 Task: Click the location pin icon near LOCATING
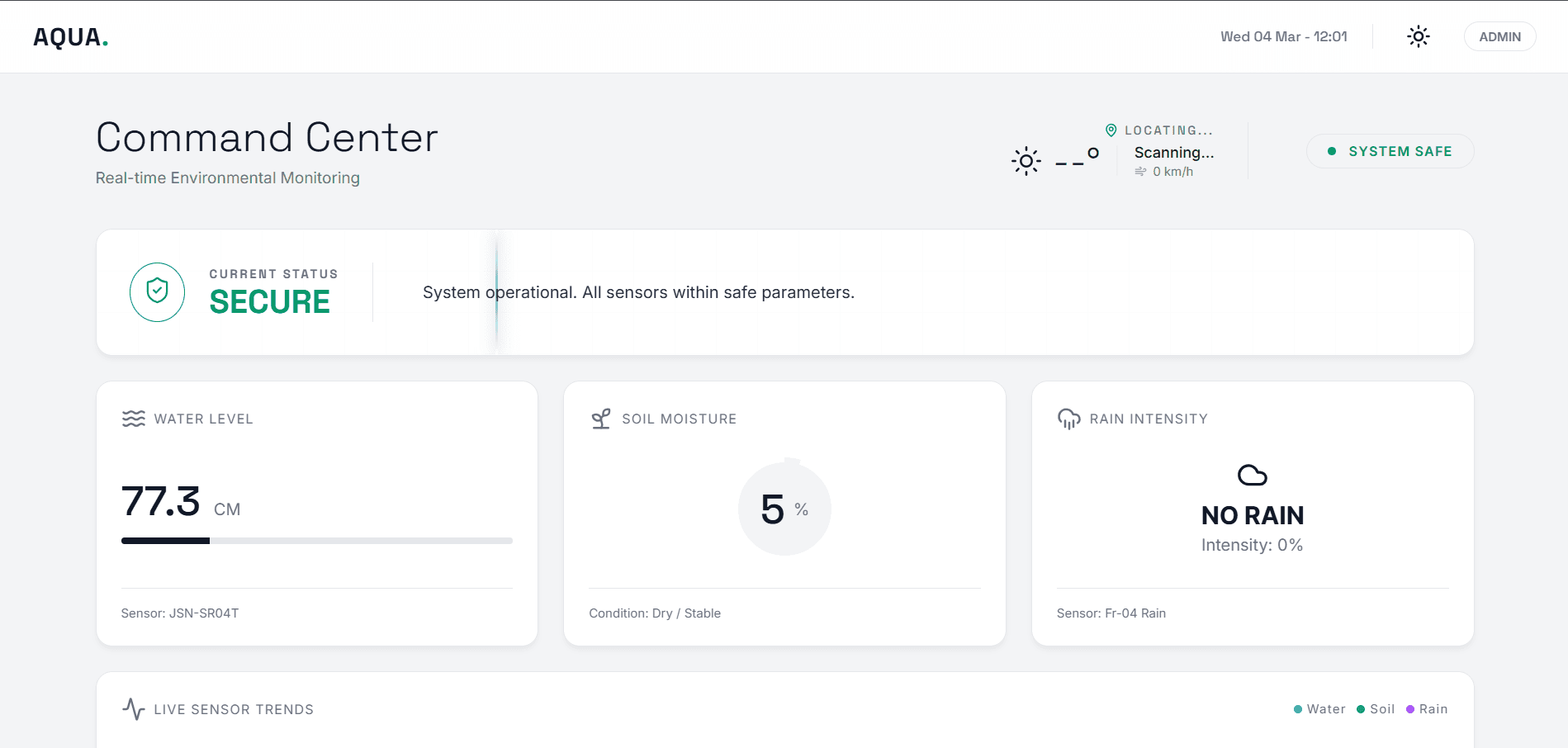click(x=1111, y=130)
